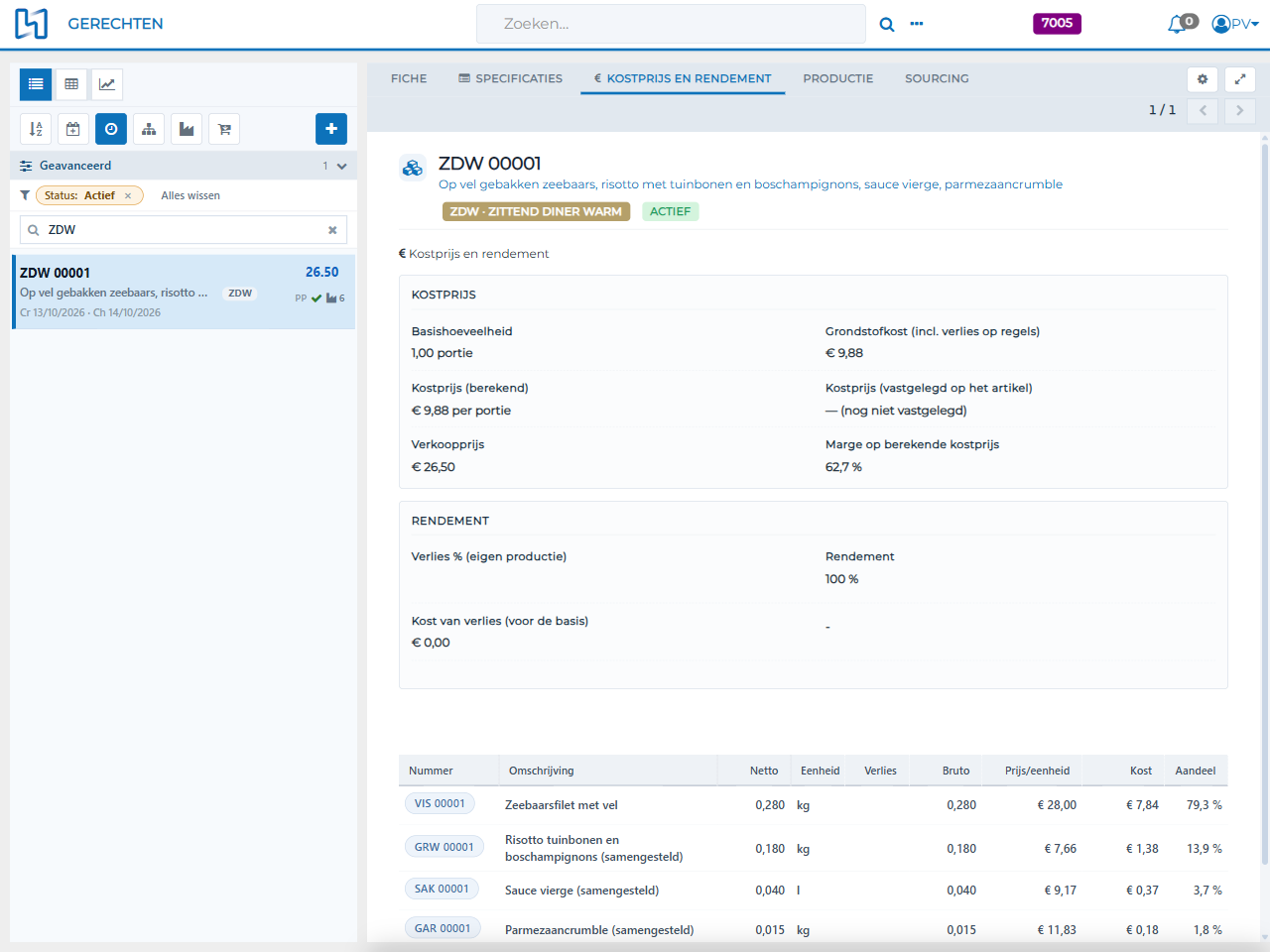Click the hierarchy structure icon
This screenshot has height=952, width=1270.
click(149, 129)
